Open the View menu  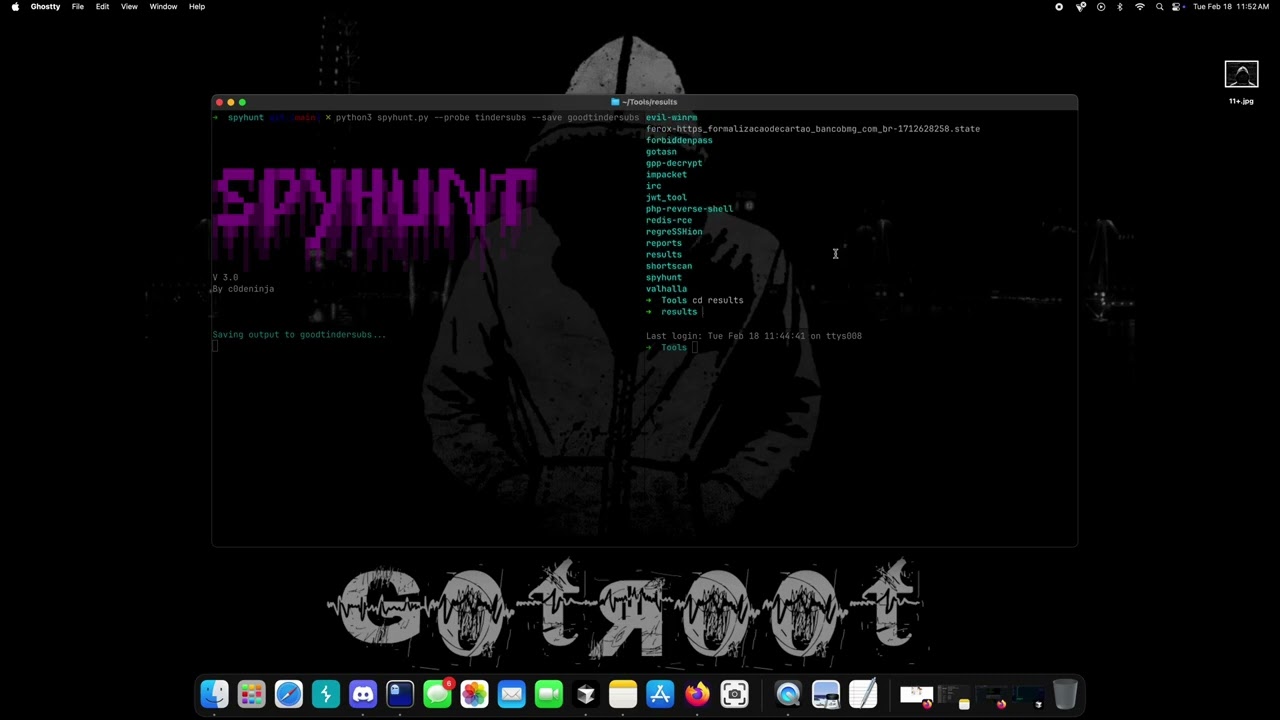pyautogui.click(x=129, y=7)
